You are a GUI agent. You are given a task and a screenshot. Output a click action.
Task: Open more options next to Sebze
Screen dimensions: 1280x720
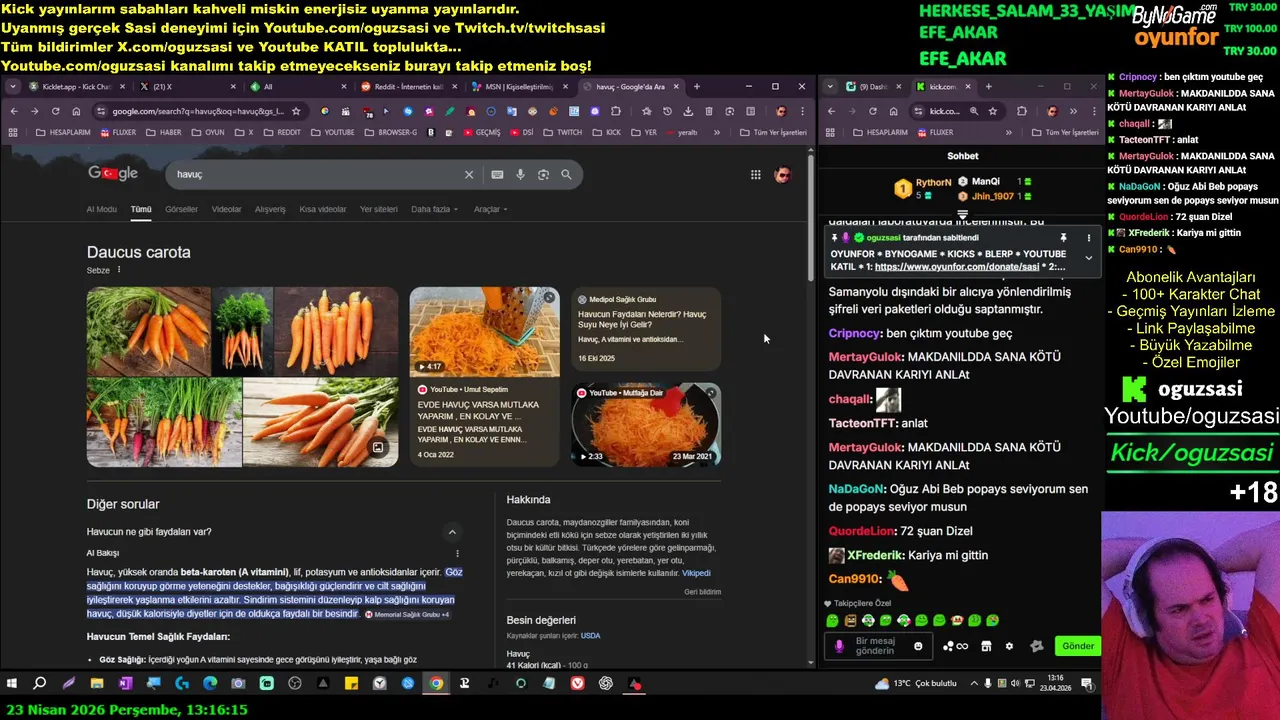pos(119,270)
